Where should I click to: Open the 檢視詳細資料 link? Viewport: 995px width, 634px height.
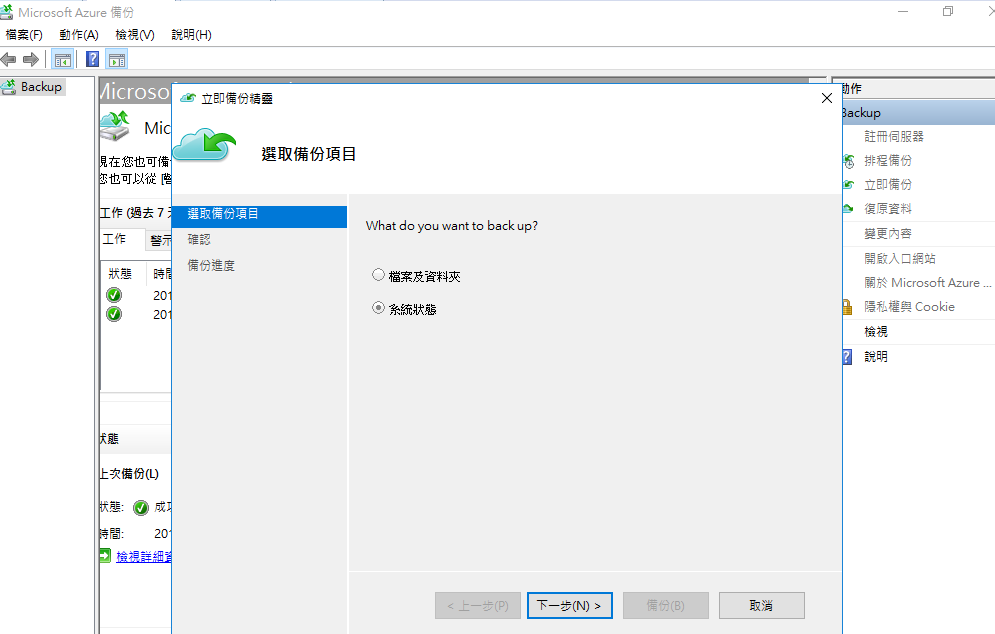144,557
